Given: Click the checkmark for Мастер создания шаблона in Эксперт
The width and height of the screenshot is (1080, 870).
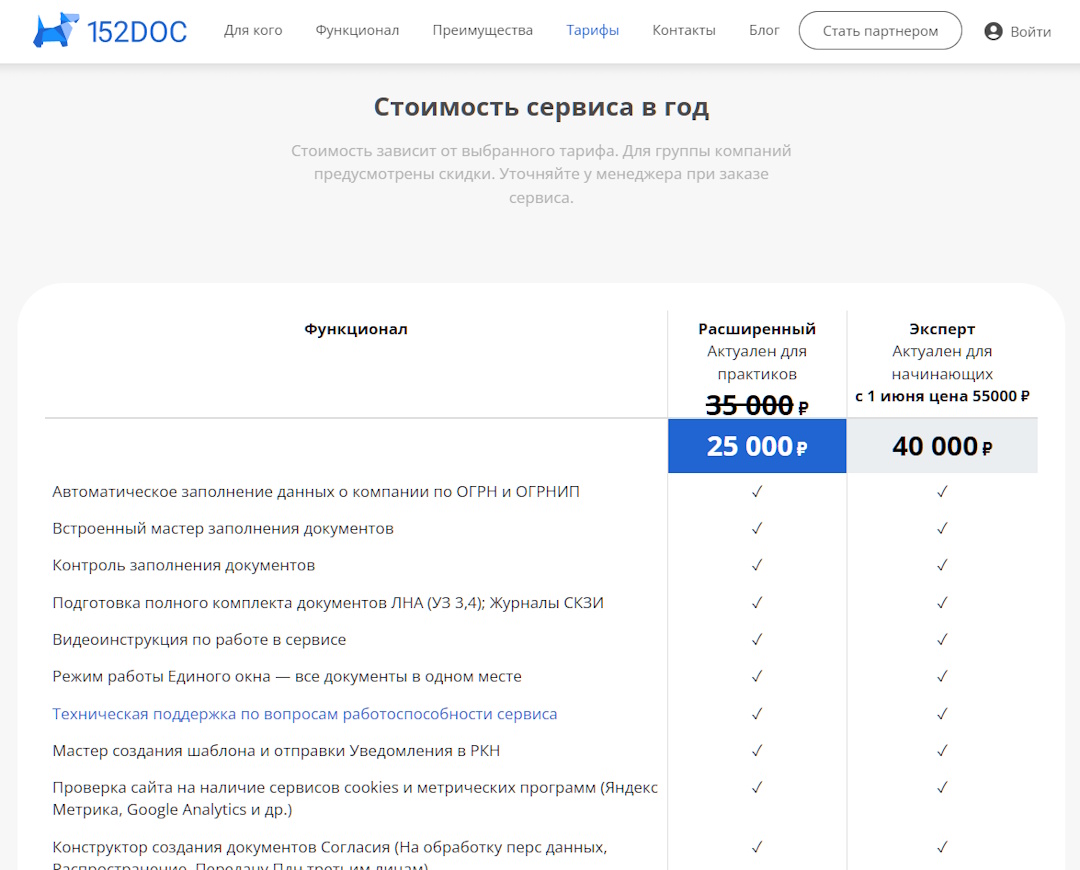Looking at the screenshot, I should point(941,751).
